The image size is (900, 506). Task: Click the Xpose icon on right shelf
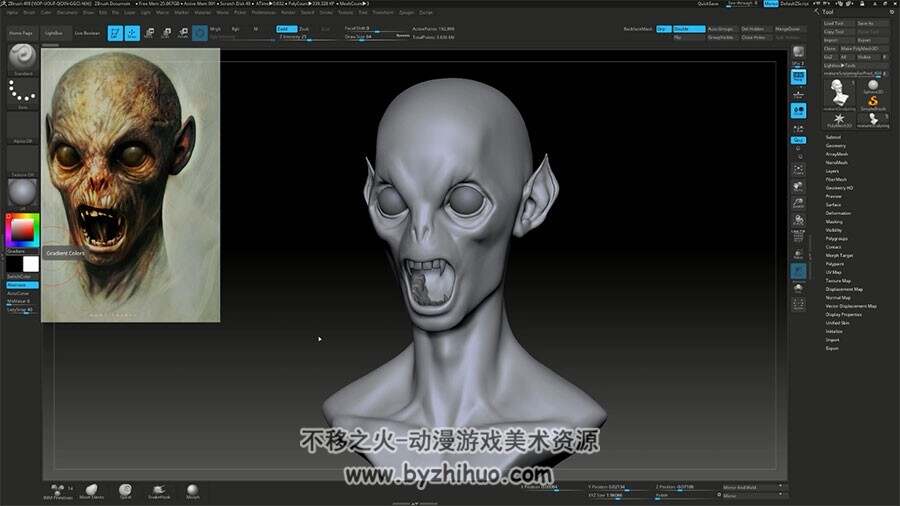pos(798,305)
